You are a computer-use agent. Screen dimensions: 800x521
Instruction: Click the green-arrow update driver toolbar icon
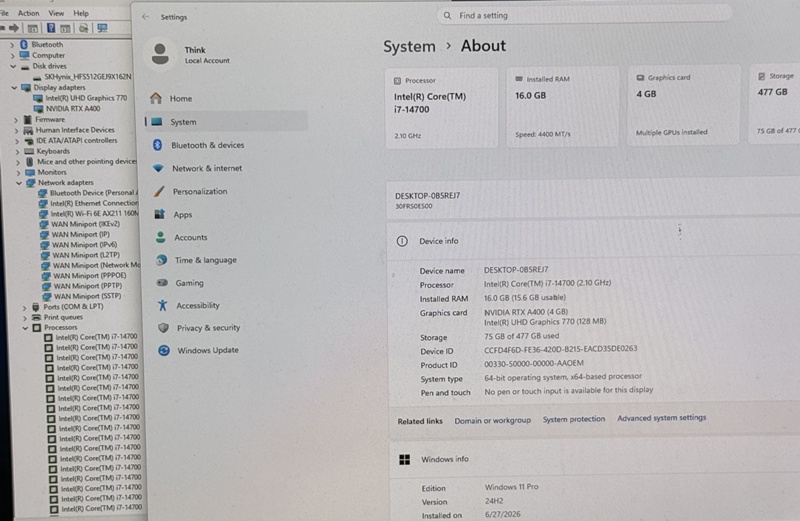tap(84, 28)
